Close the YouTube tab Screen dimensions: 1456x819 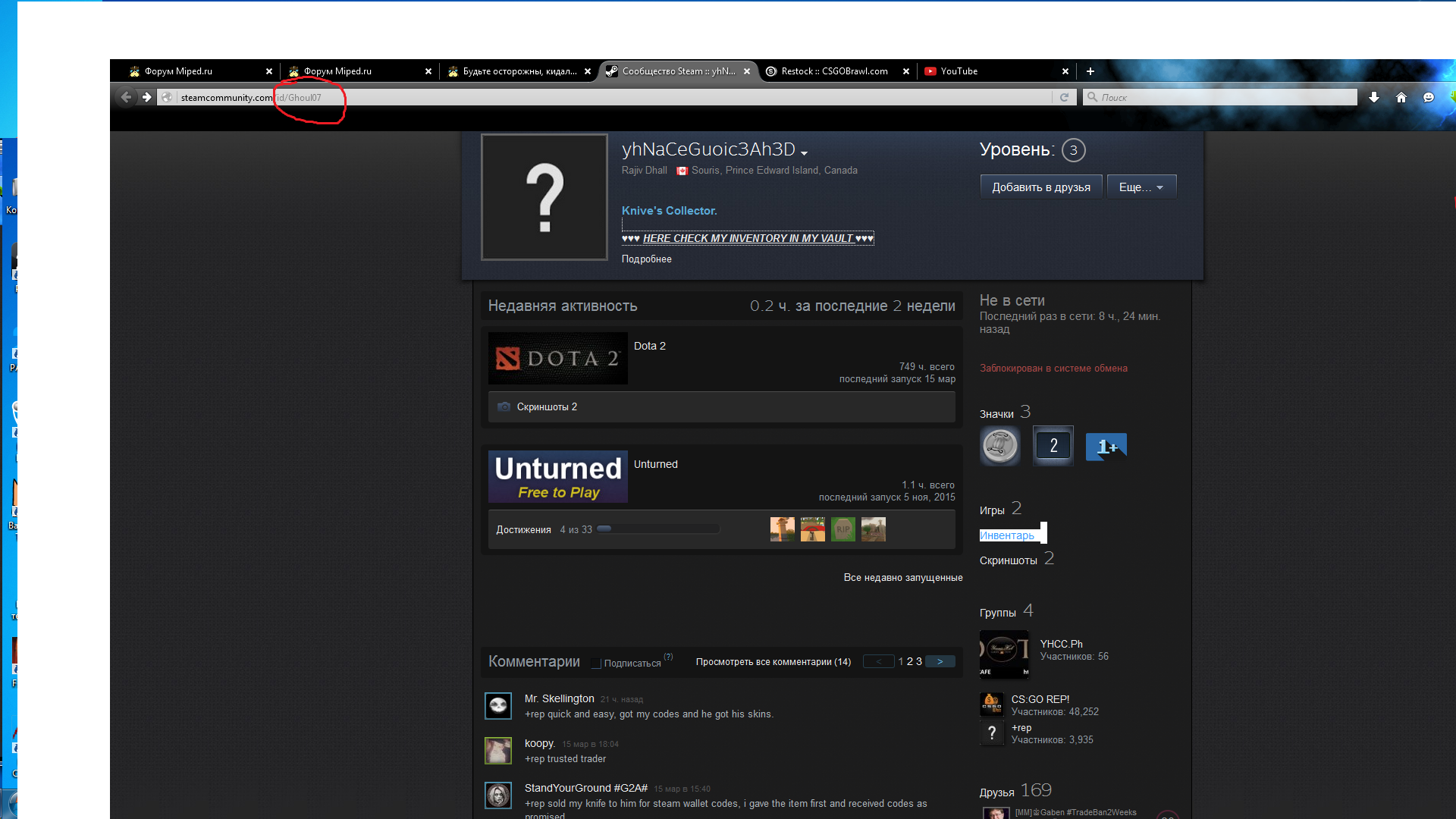(1065, 71)
